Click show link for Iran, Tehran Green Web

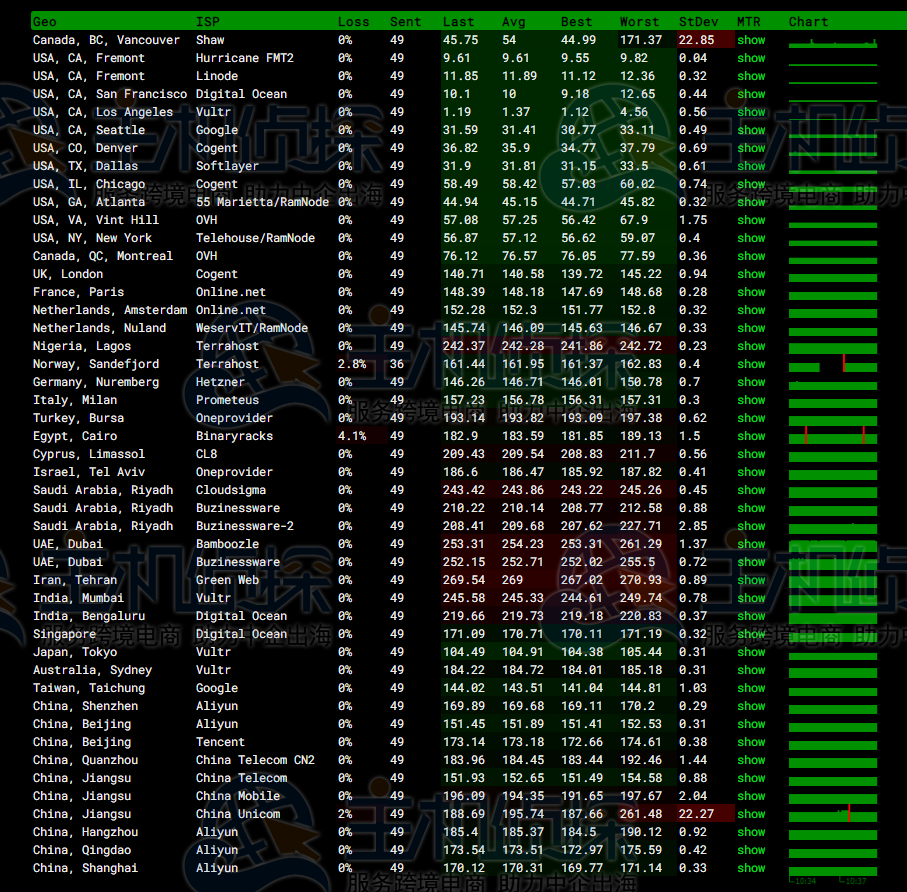(x=751, y=580)
